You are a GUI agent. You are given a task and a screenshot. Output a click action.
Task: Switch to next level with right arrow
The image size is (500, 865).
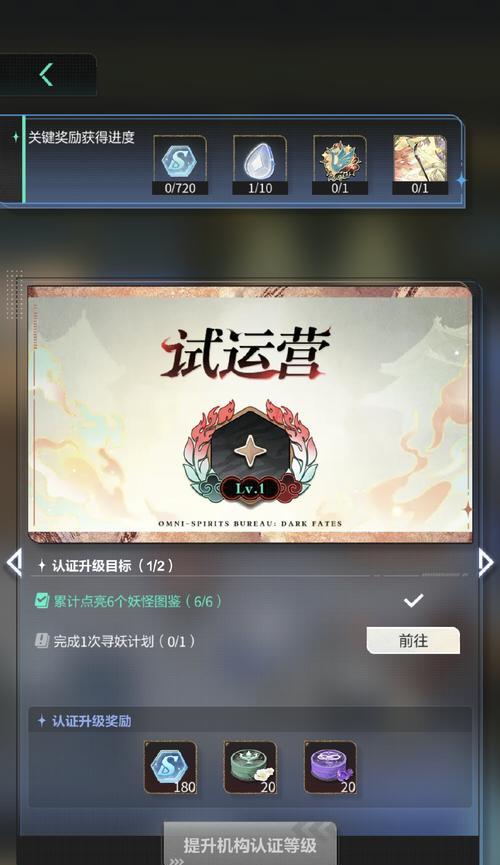[486, 563]
